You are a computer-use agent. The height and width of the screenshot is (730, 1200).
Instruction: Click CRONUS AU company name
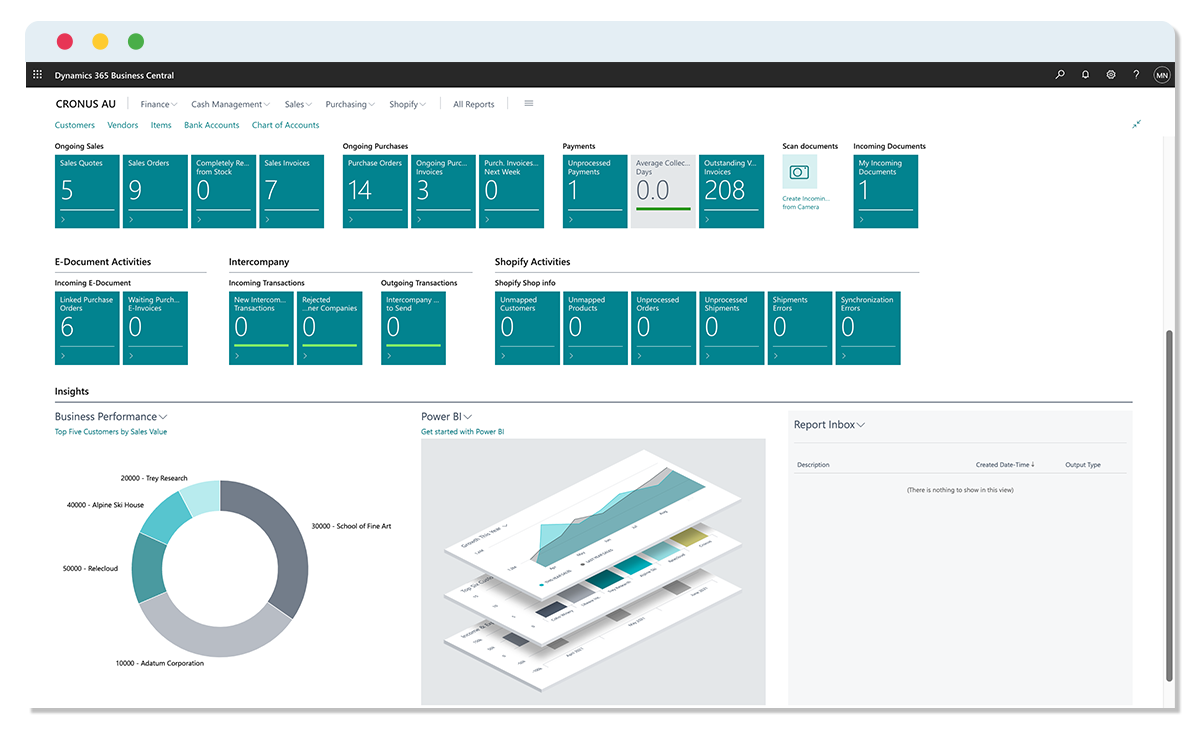(x=86, y=104)
